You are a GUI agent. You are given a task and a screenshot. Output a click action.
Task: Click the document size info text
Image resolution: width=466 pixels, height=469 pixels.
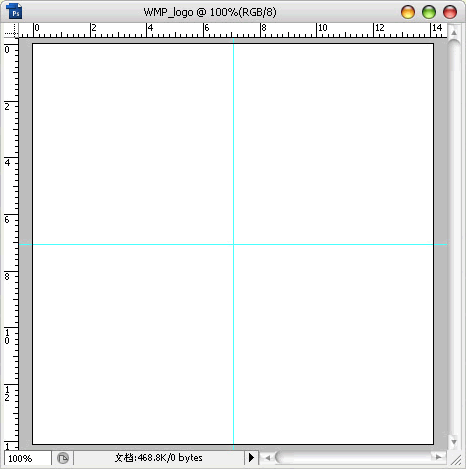(159, 458)
